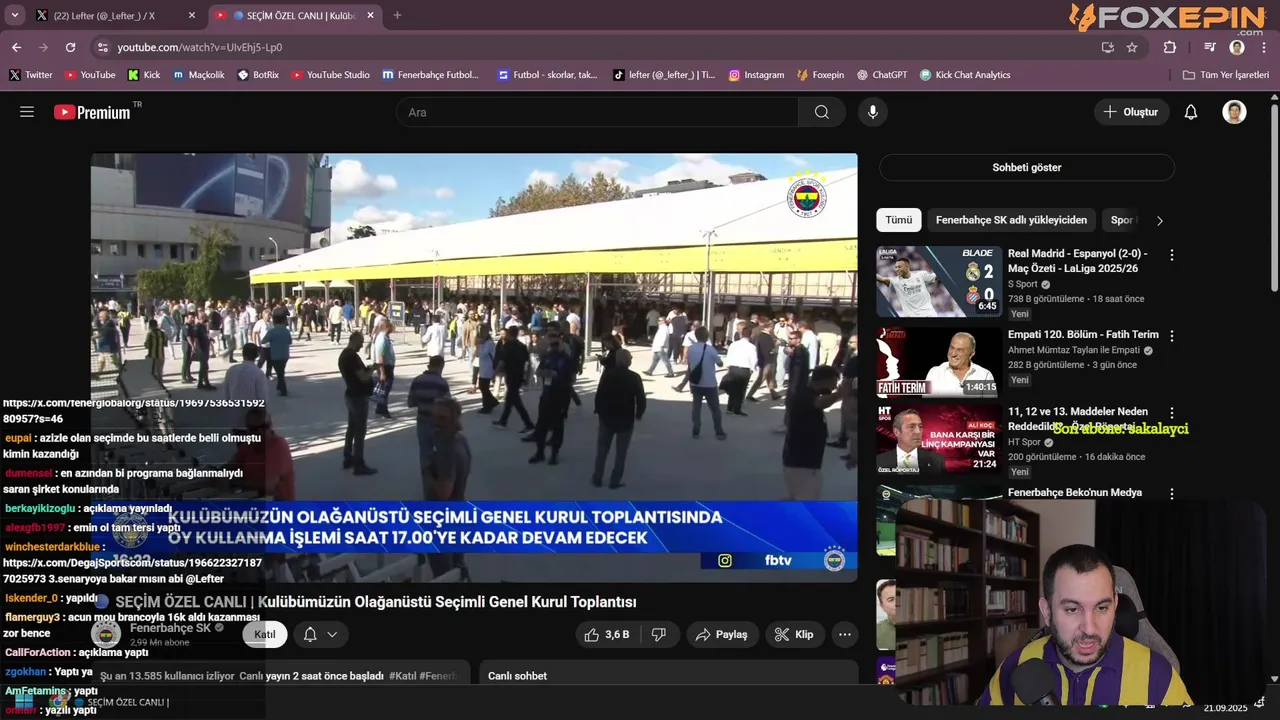Click the search magnifier button
The height and width of the screenshot is (720, 1280).
[822, 112]
